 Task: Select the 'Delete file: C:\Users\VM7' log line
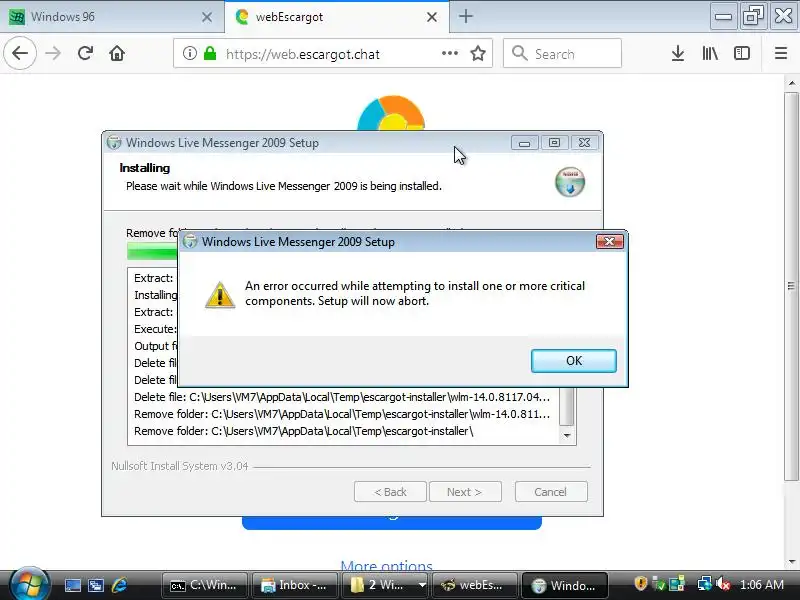[x=342, y=397]
